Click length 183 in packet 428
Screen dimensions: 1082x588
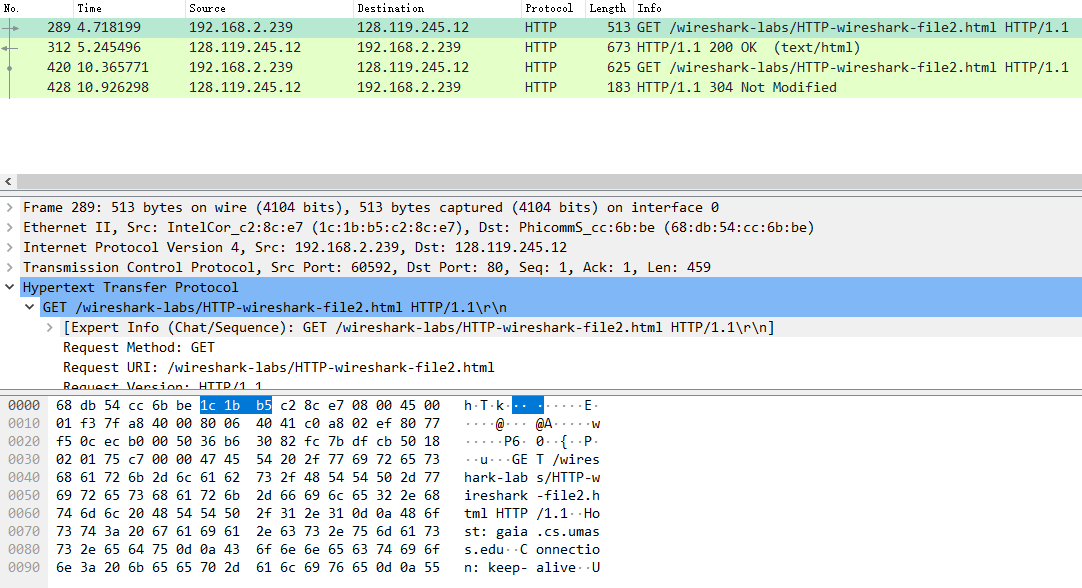pyautogui.click(x=618, y=88)
